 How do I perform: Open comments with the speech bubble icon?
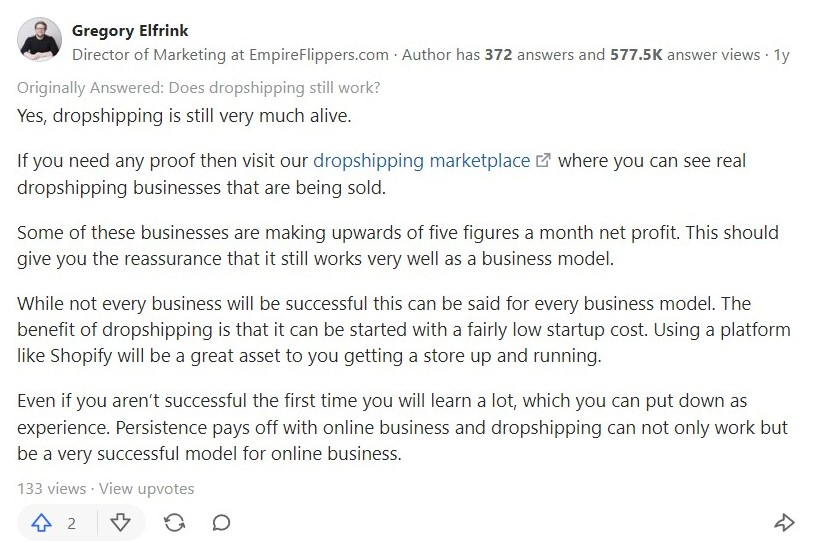tap(221, 523)
